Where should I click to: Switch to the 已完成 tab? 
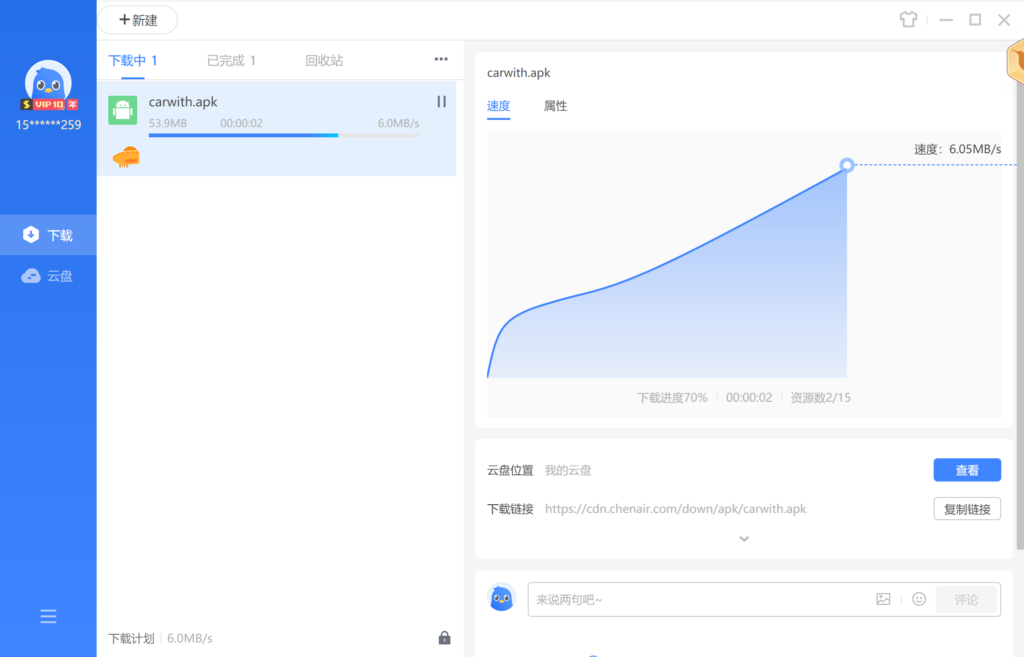pyautogui.click(x=231, y=61)
